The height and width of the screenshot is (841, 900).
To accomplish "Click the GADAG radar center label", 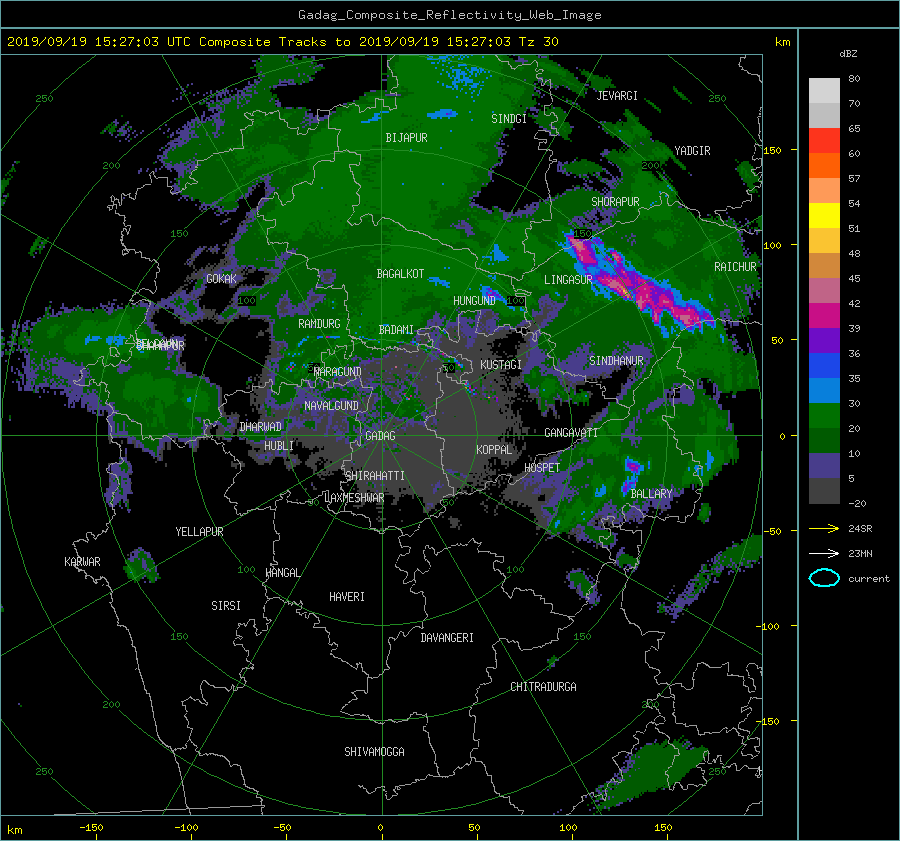I will (380, 436).
